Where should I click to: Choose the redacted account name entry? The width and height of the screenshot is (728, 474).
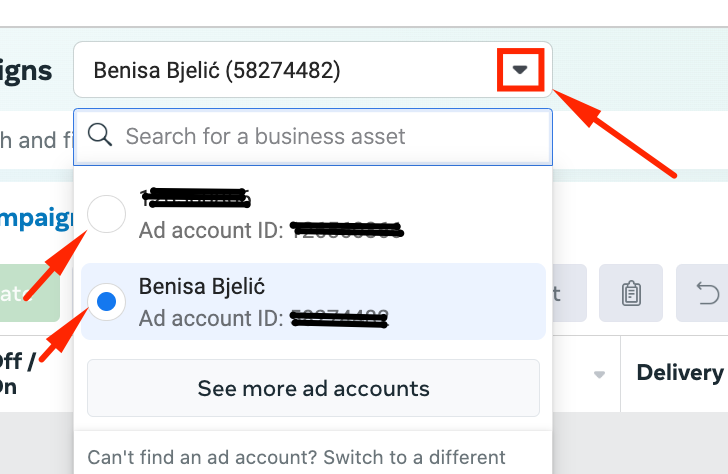coord(195,198)
